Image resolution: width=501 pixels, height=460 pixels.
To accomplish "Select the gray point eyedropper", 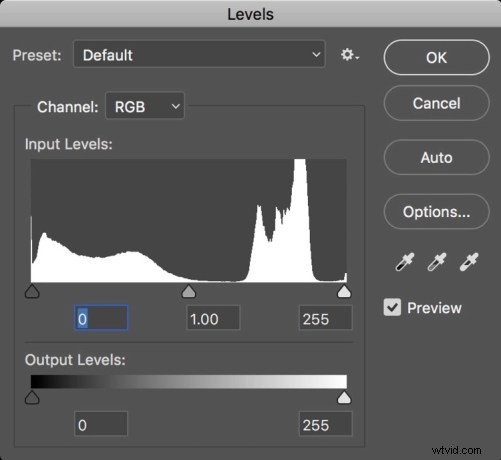I will [x=437, y=262].
